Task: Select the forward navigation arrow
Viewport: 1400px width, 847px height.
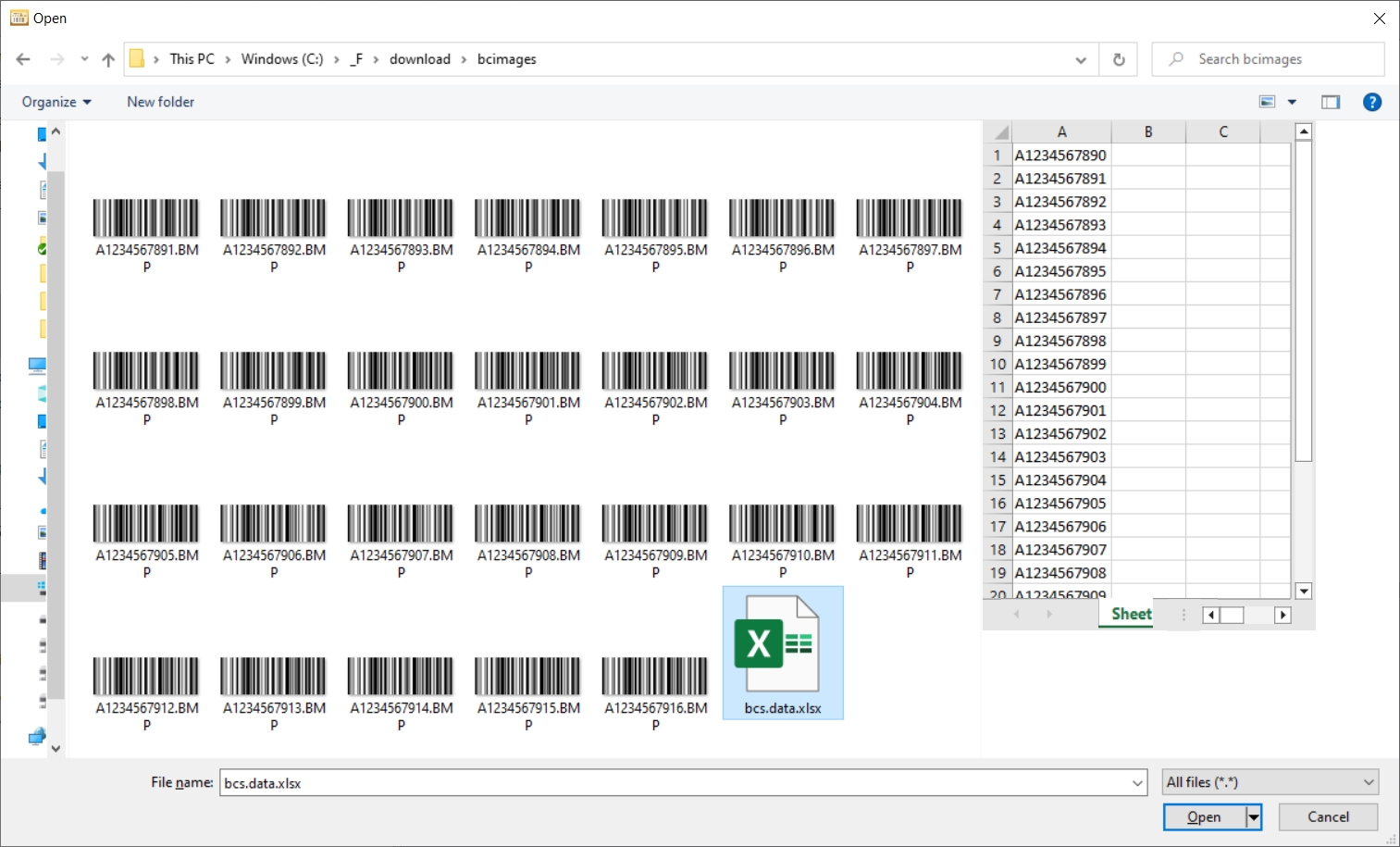Action: (56, 58)
